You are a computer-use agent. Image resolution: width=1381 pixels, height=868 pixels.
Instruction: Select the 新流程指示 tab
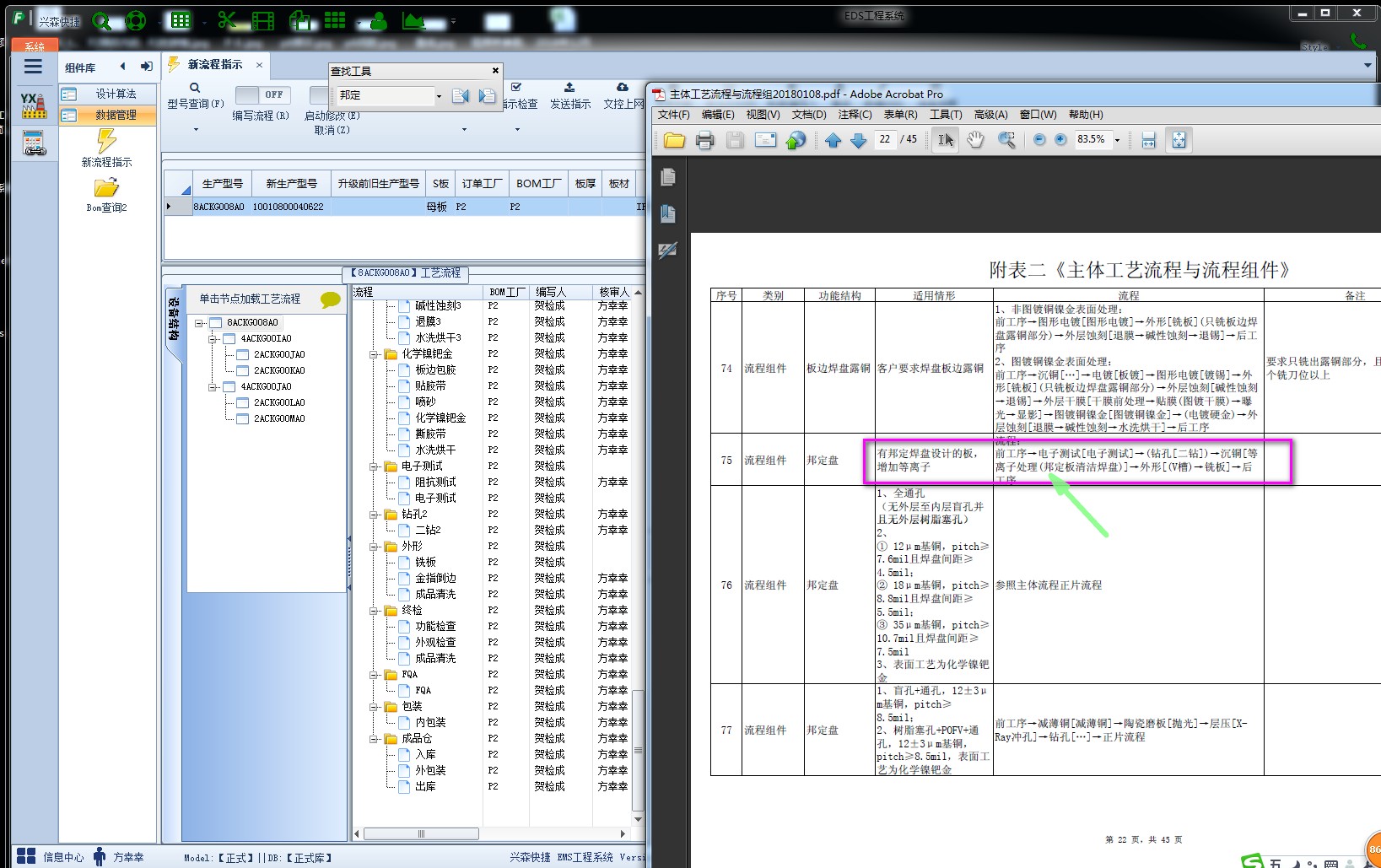click(215, 65)
